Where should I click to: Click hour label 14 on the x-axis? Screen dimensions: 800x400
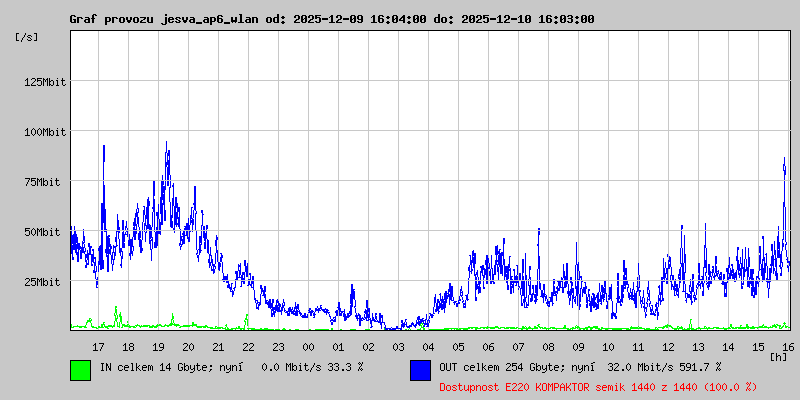pos(728,347)
